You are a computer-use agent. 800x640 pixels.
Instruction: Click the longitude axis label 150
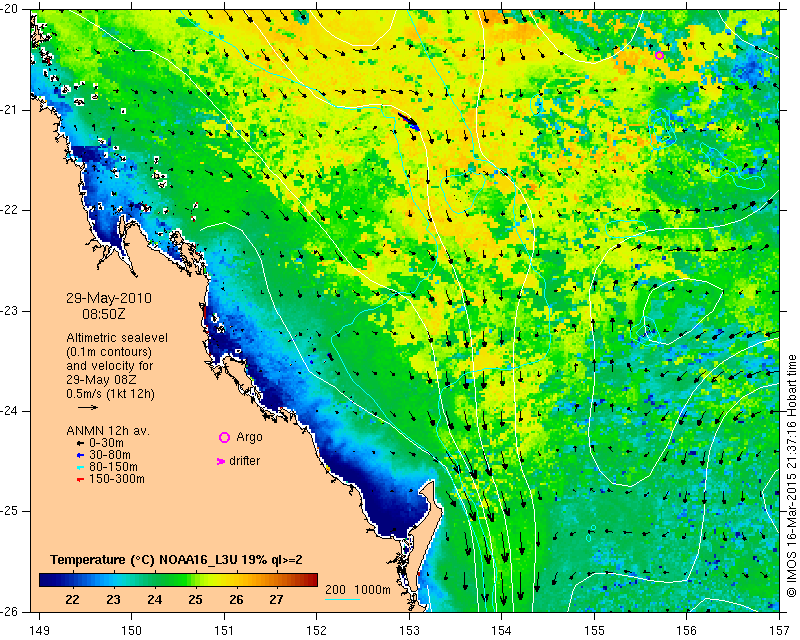[x=132, y=631]
